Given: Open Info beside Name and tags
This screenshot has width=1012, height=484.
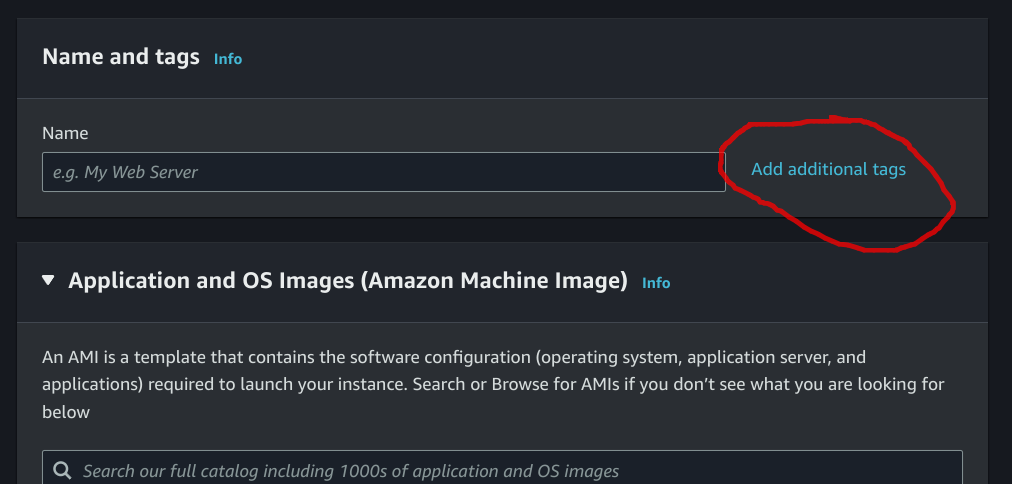Looking at the screenshot, I should pos(228,59).
